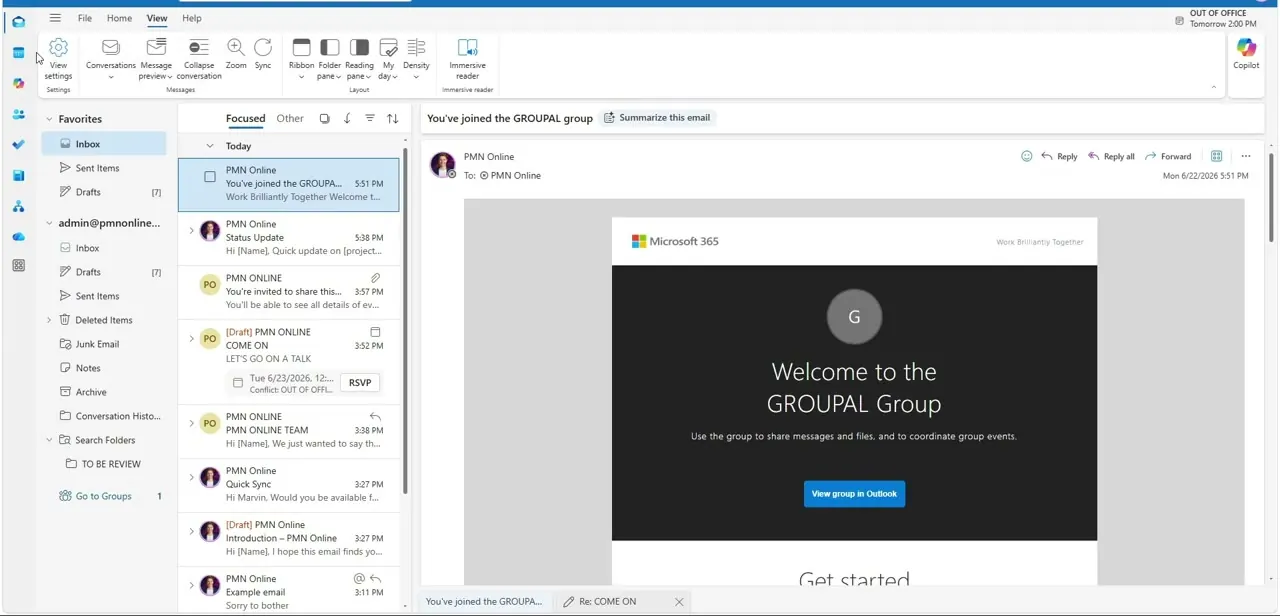
Task: Open To Do checkmark app
Action: pos(18,145)
